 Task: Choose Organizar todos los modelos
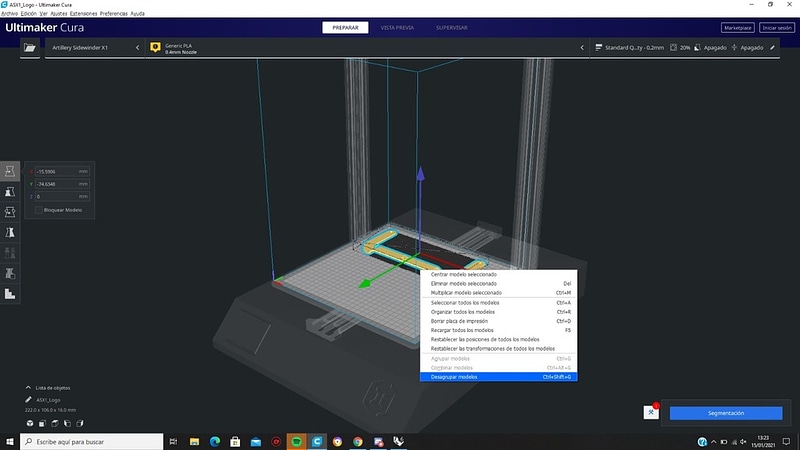pos(498,312)
